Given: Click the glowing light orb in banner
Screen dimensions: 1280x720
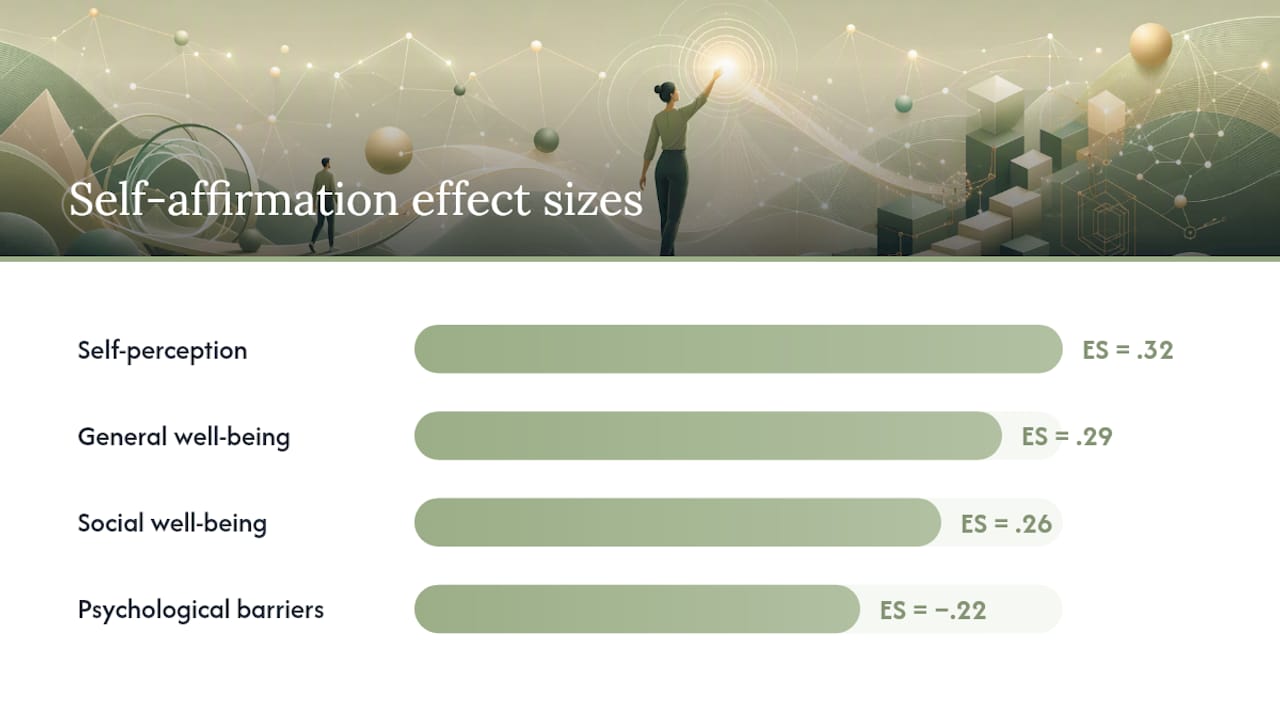Looking at the screenshot, I should pyautogui.click(x=724, y=66).
